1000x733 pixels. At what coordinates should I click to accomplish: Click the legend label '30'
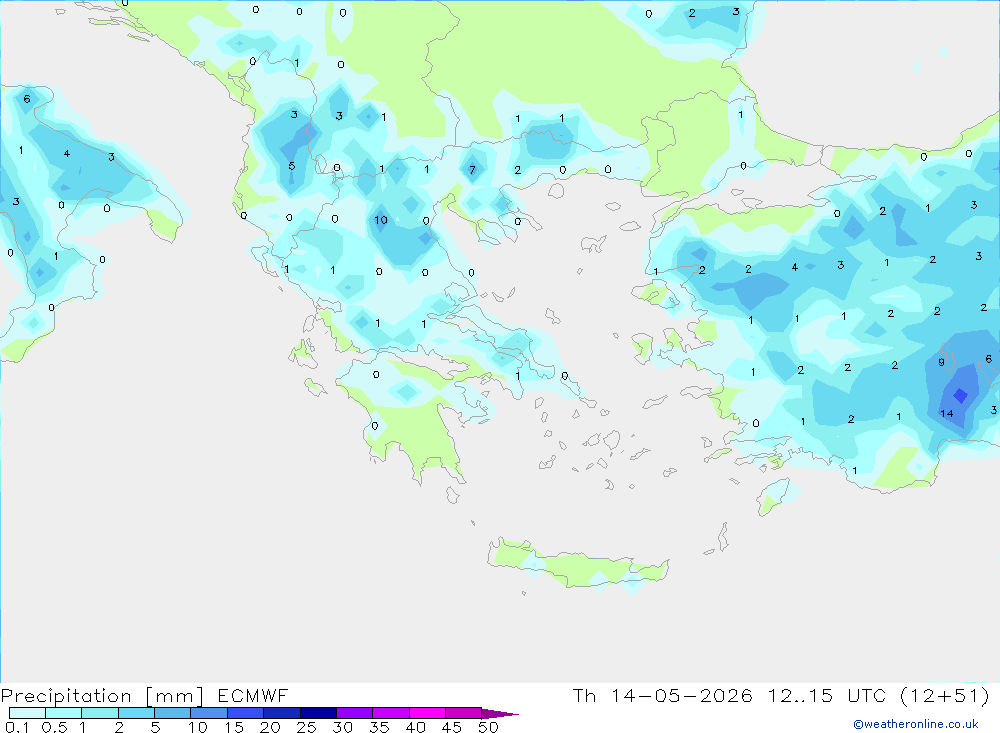pos(342,727)
